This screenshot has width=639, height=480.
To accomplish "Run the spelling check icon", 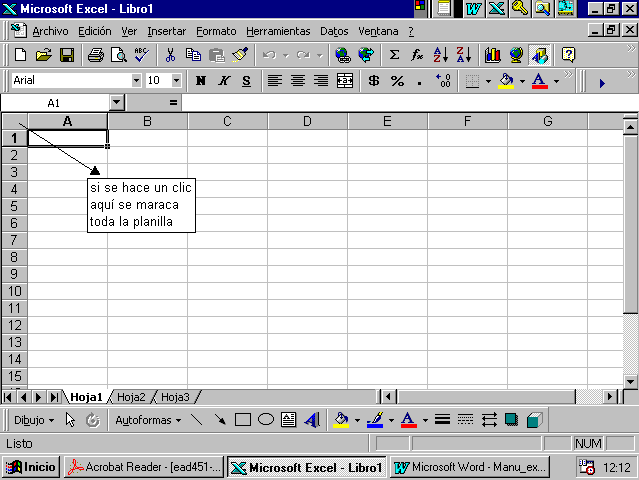I will coord(142,55).
